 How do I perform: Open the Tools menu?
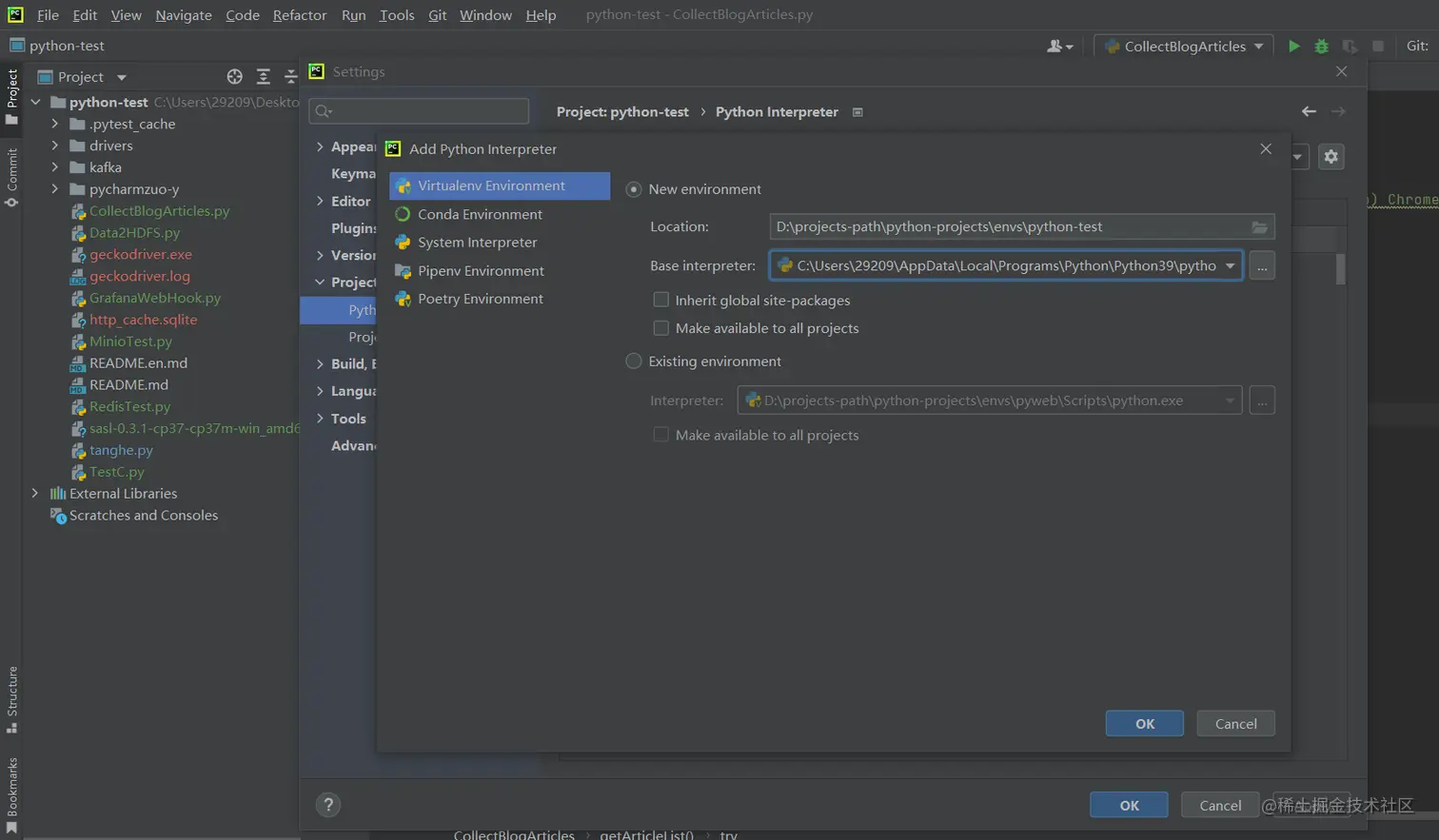(397, 15)
